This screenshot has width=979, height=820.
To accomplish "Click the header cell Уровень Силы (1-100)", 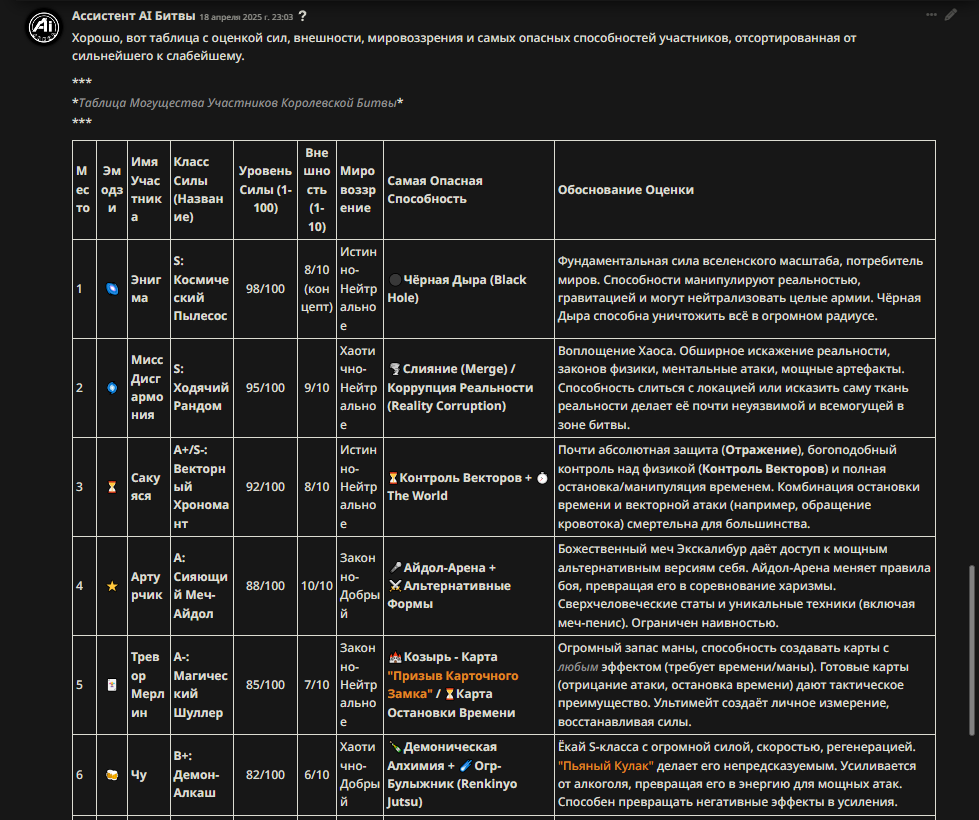I will [x=265, y=189].
